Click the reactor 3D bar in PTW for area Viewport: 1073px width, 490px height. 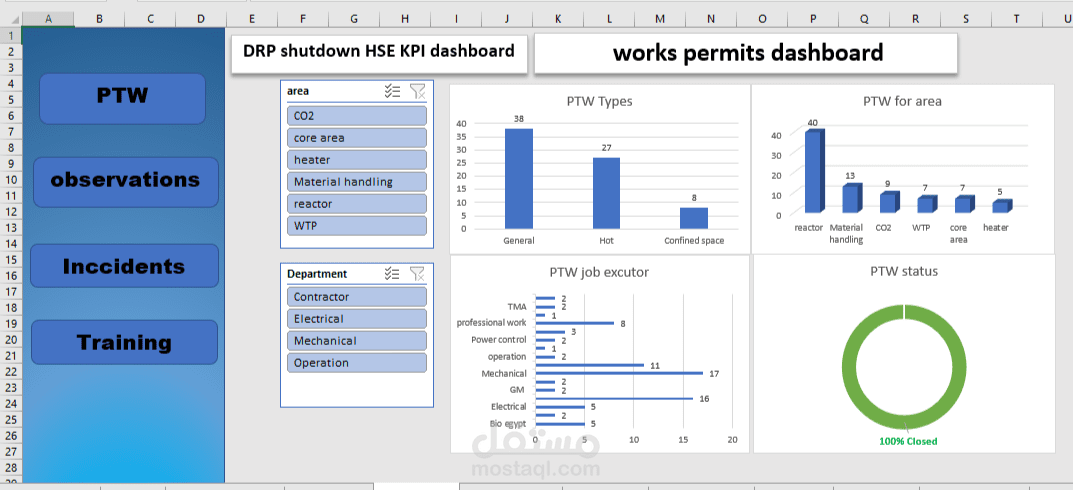point(814,171)
